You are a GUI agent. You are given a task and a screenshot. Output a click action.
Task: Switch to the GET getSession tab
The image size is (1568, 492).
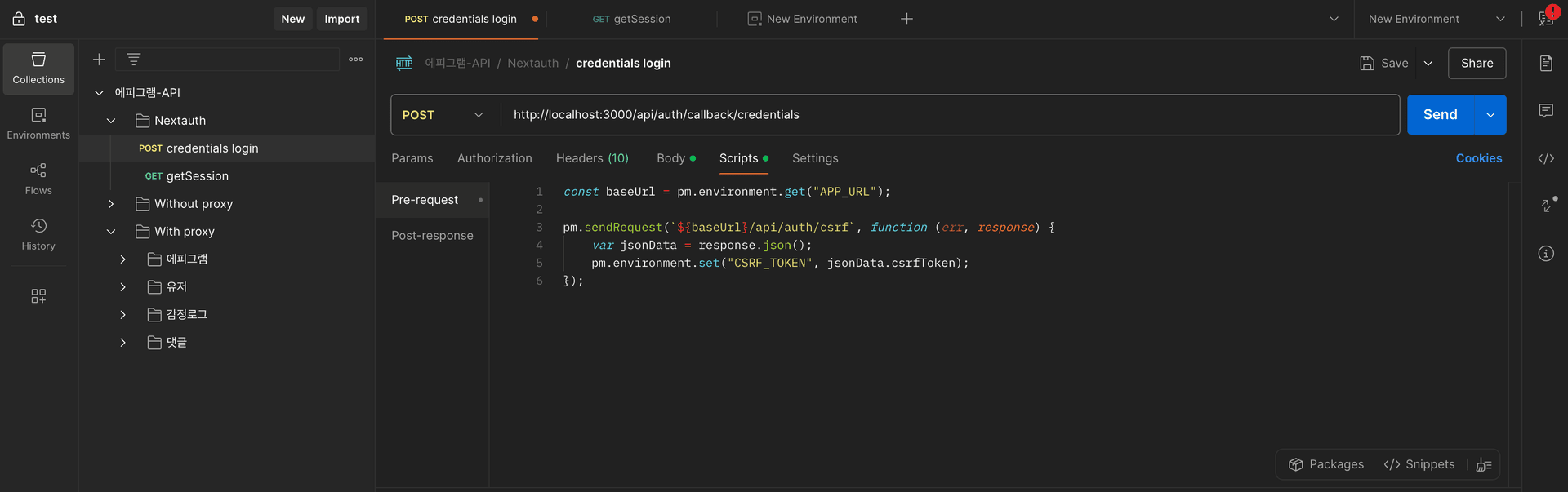click(631, 19)
